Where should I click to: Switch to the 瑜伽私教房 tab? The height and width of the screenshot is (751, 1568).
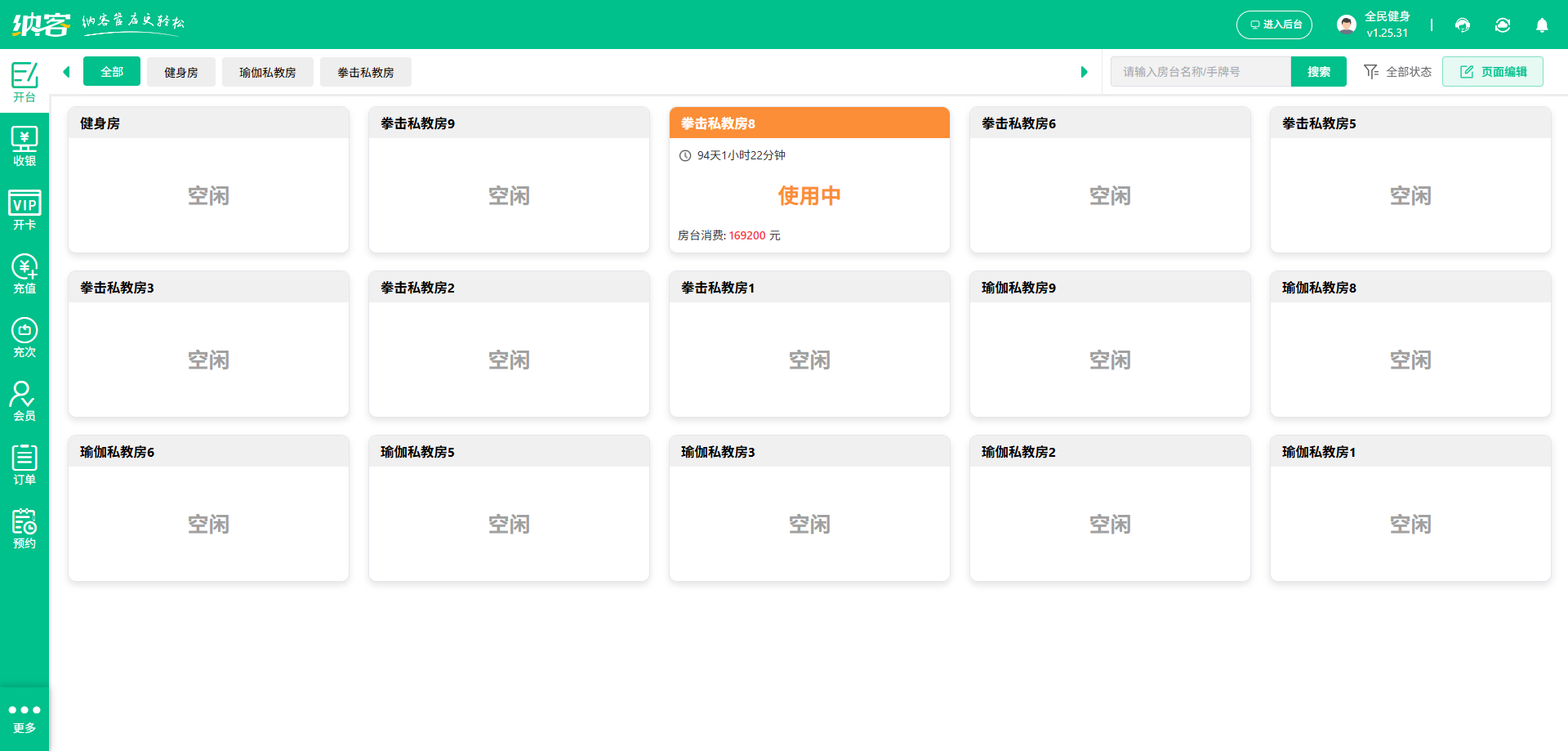pos(267,72)
